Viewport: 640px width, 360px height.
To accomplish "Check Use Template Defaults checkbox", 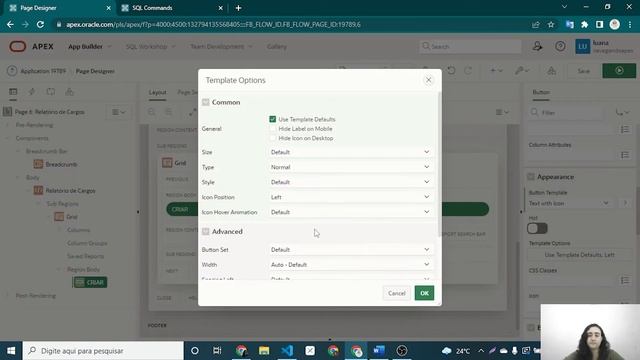I will coord(273,119).
